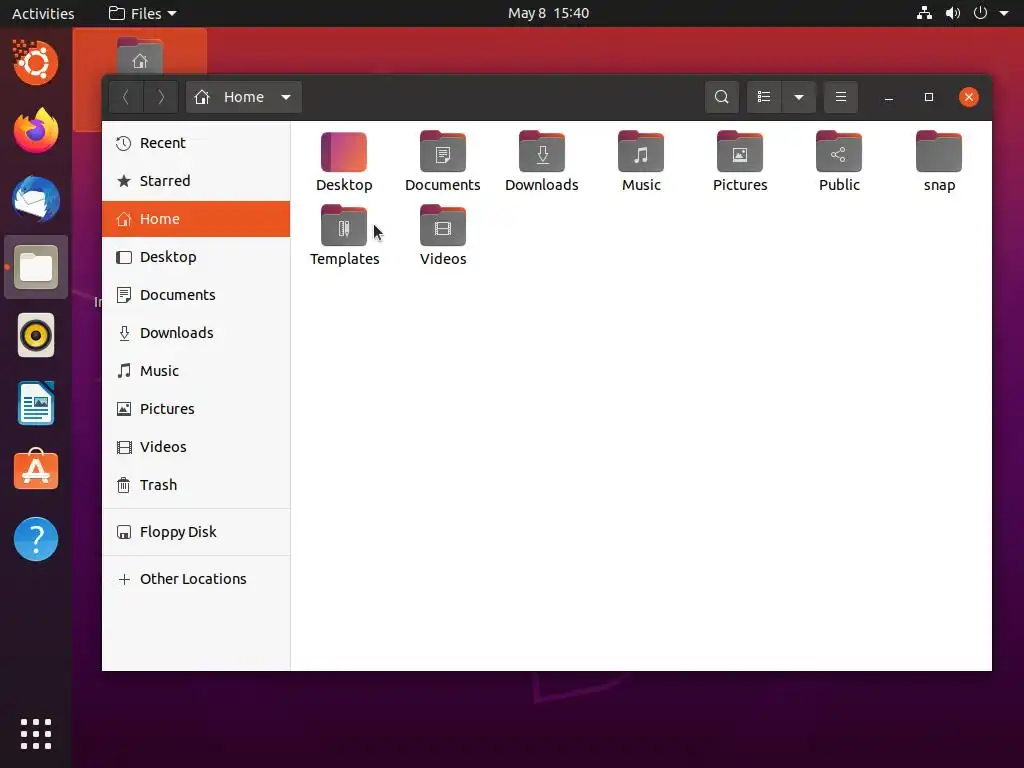This screenshot has height=768, width=1024.
Task: Open Floppy Disk in the sidebar
Action: 196,532
